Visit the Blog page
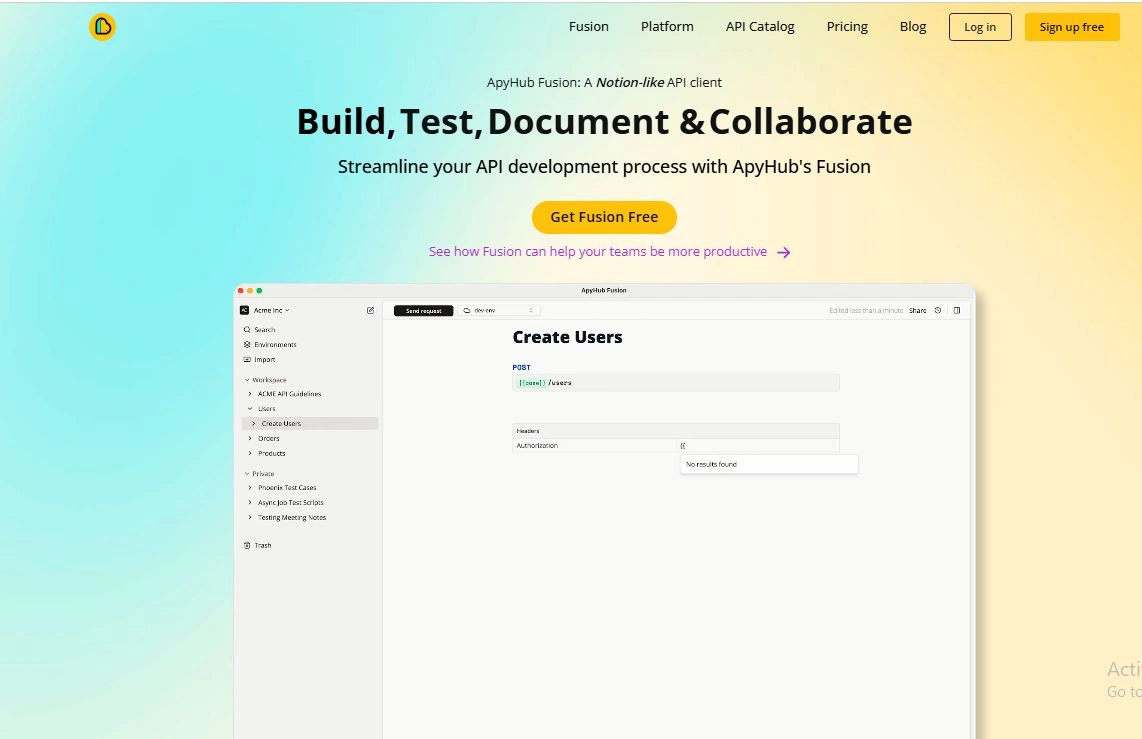The image size is (1142, 739). 913,27
